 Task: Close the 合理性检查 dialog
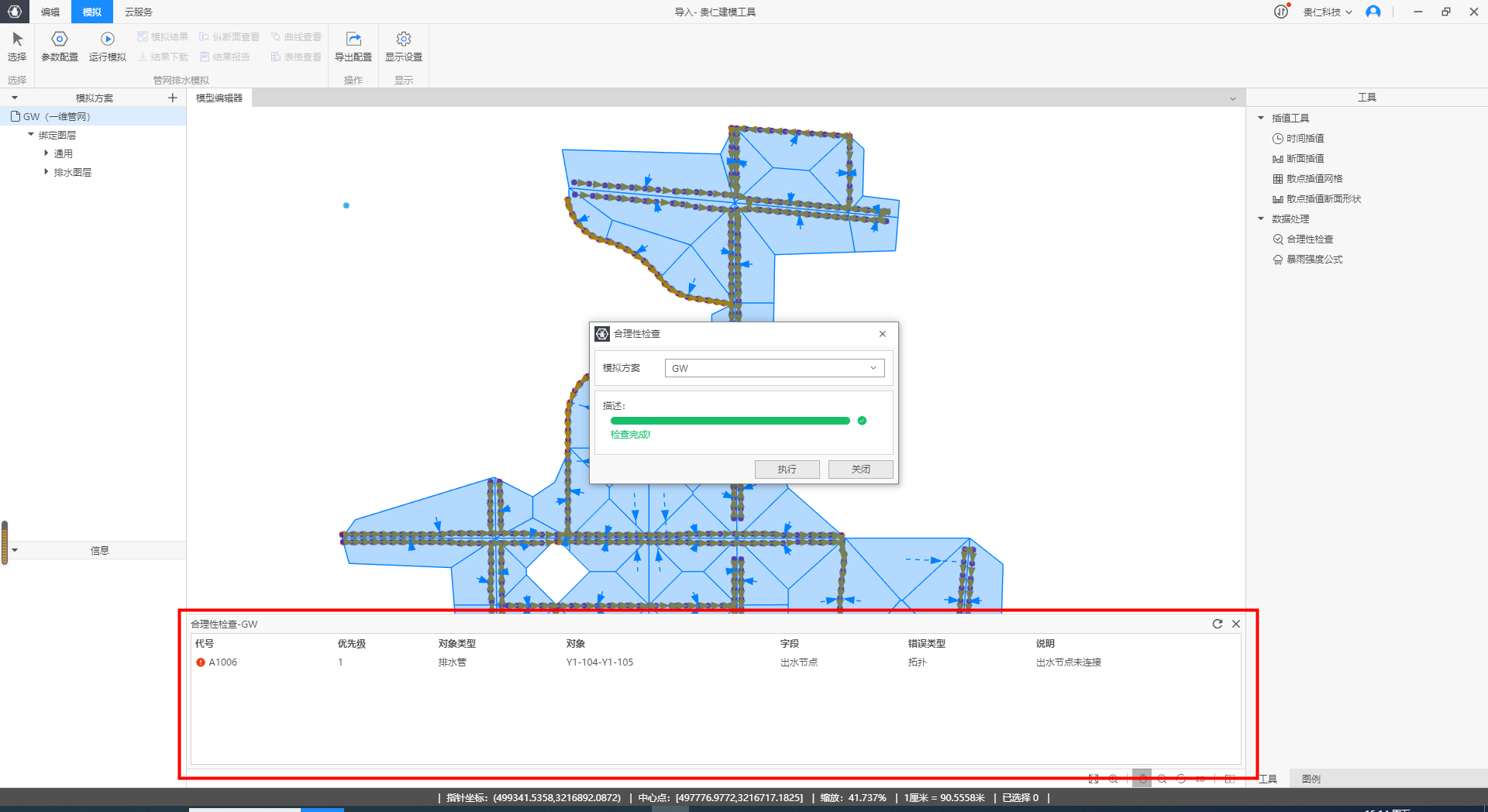click(x=882, y=334)
